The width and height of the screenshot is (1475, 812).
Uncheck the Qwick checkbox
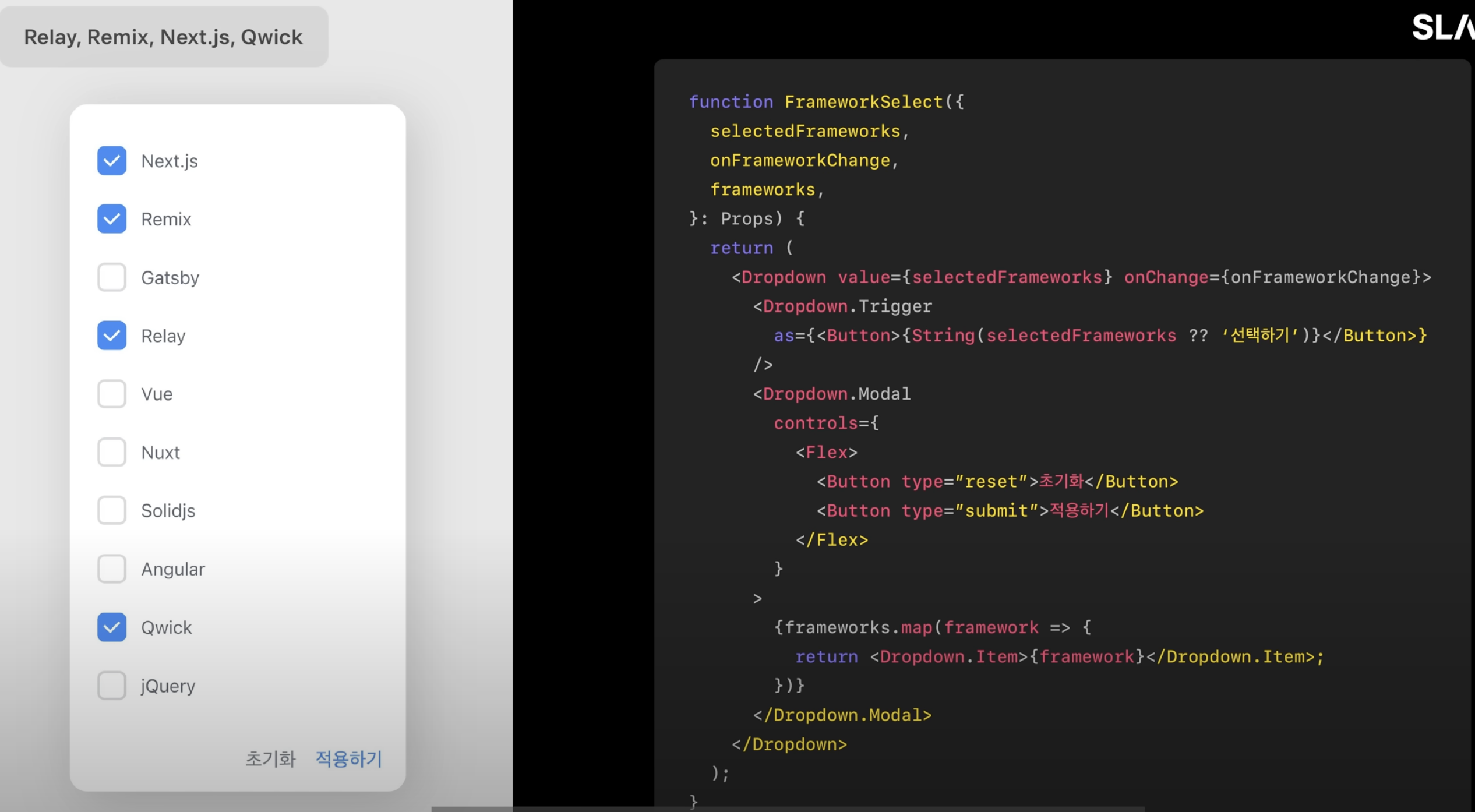point(112,627)
